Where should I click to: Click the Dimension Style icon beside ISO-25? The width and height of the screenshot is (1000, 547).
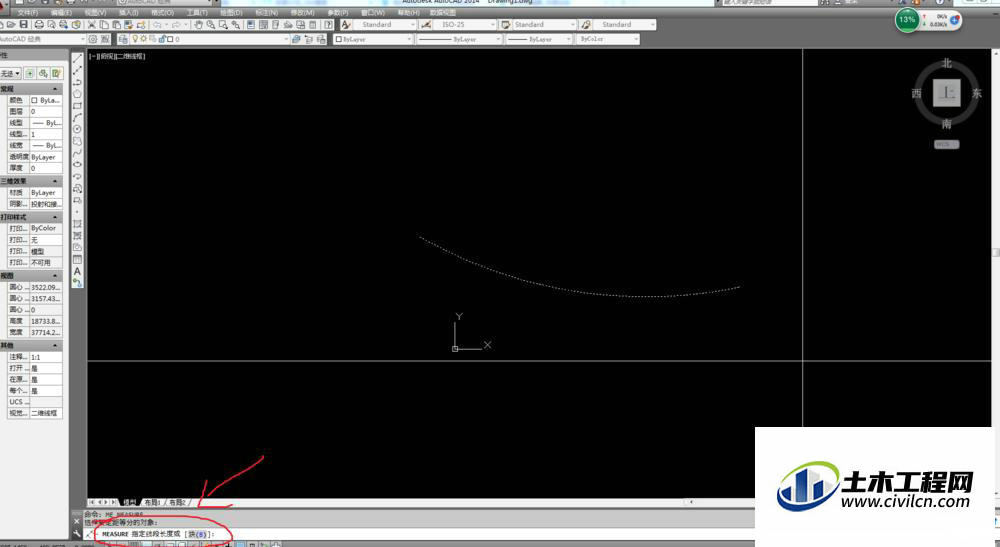coord(426,25)
